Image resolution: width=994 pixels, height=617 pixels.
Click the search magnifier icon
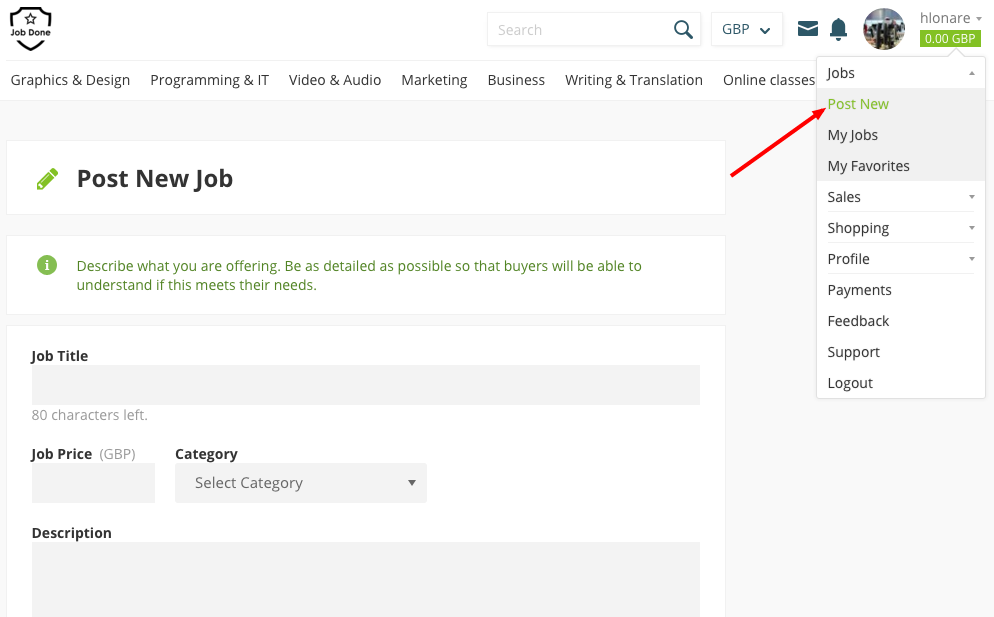coord(683,30)
